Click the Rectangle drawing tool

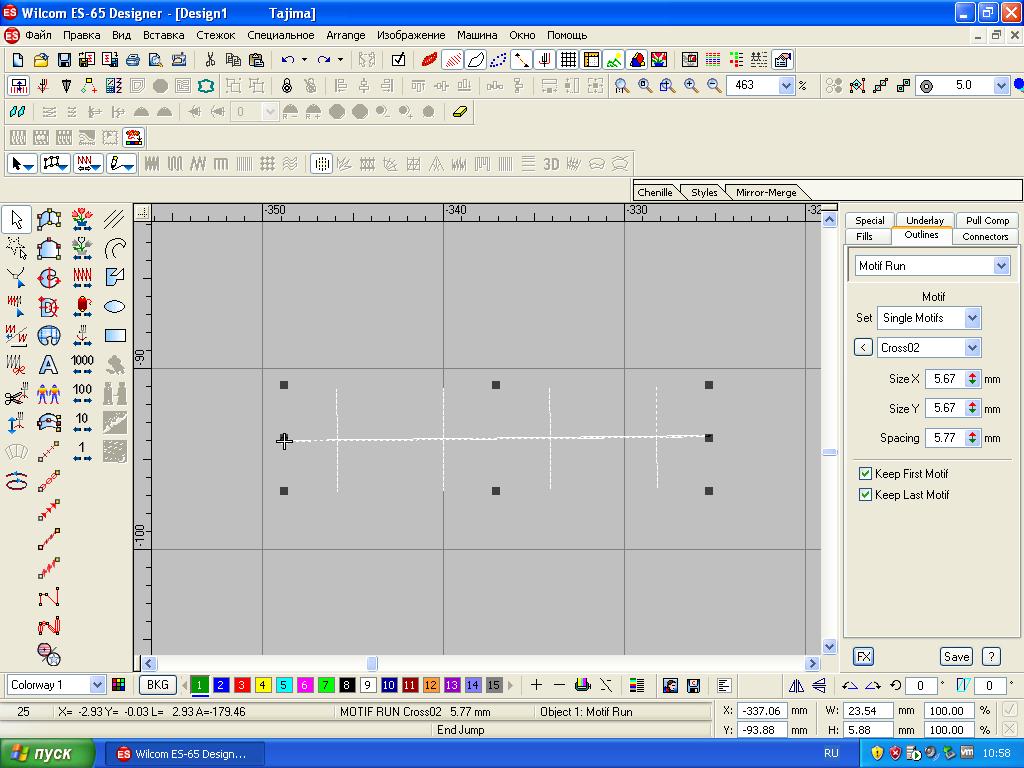(x=115, y=336)
